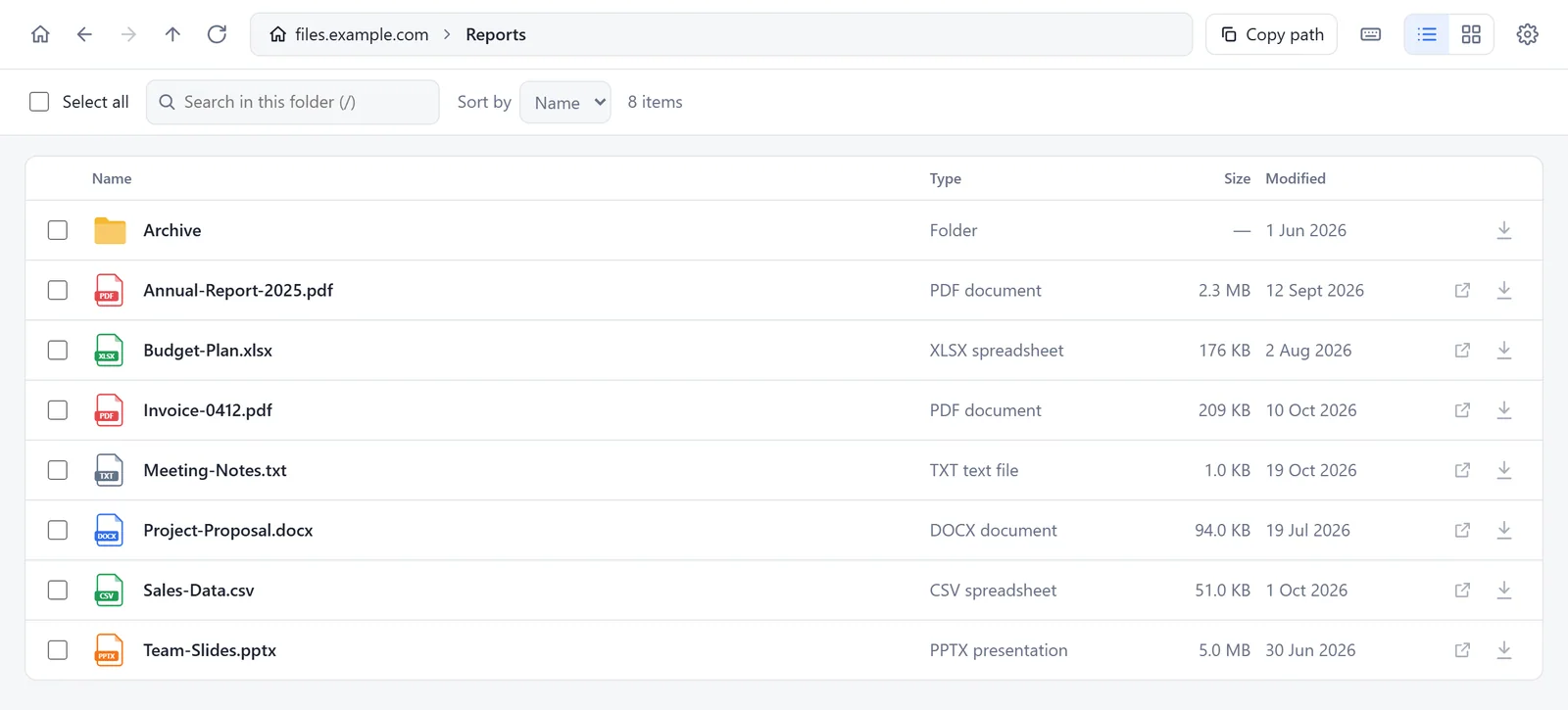The image size is (1568, 710).
Task: Click the Modified column header
Action: click(1296, 178)
